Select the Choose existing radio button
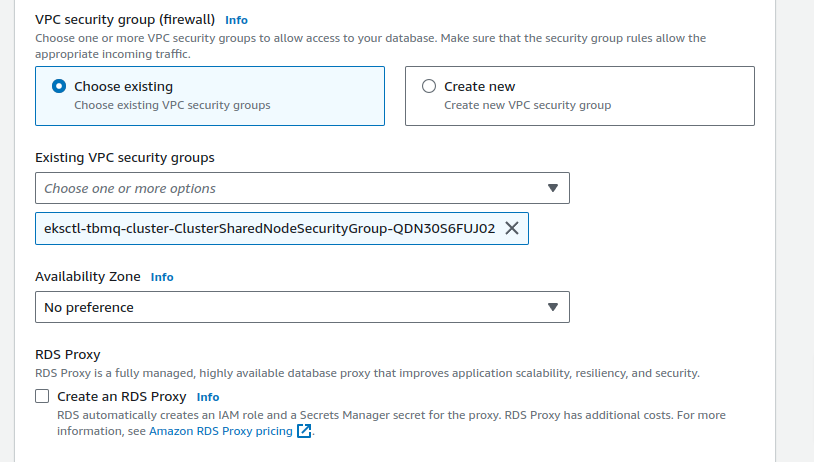 click(59, 86)
